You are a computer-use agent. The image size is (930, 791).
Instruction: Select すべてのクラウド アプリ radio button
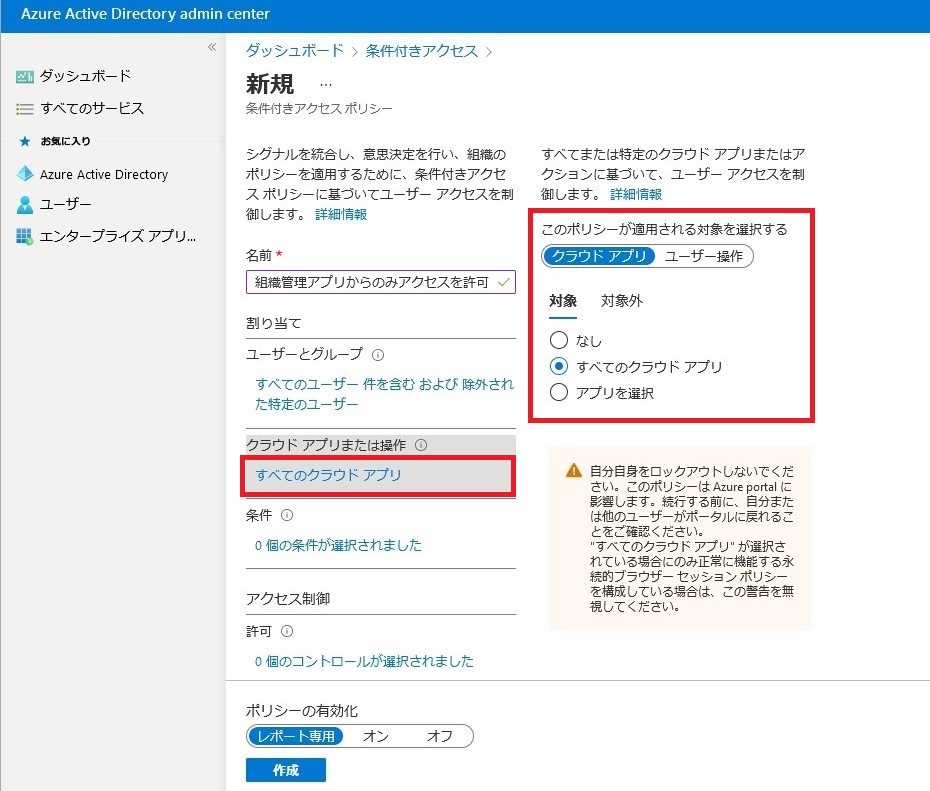[559, 366]
